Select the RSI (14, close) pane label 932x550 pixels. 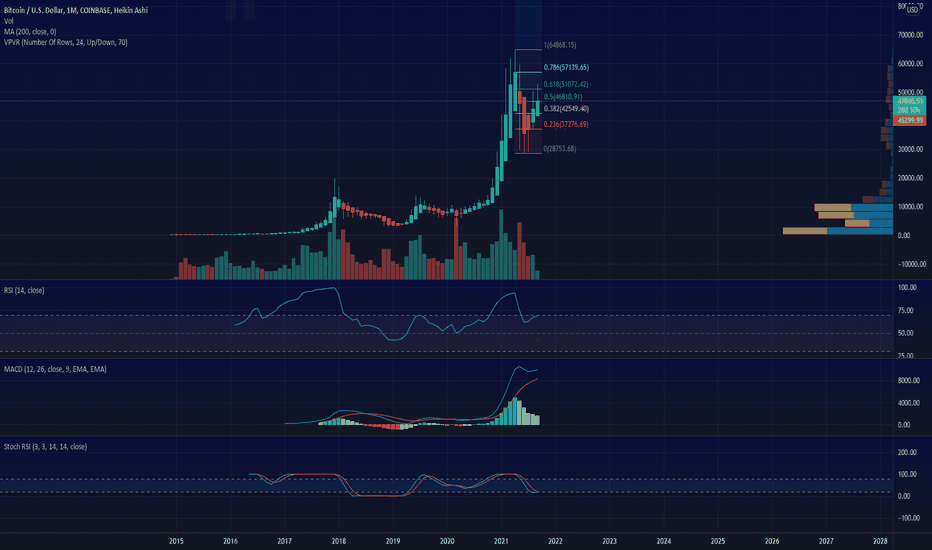tap(24, 290)
